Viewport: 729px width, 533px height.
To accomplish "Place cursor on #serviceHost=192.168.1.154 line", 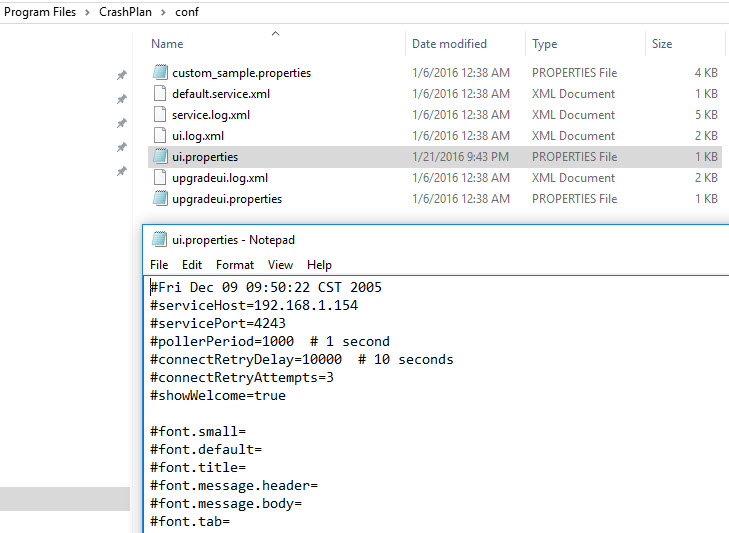I will 254,305.
